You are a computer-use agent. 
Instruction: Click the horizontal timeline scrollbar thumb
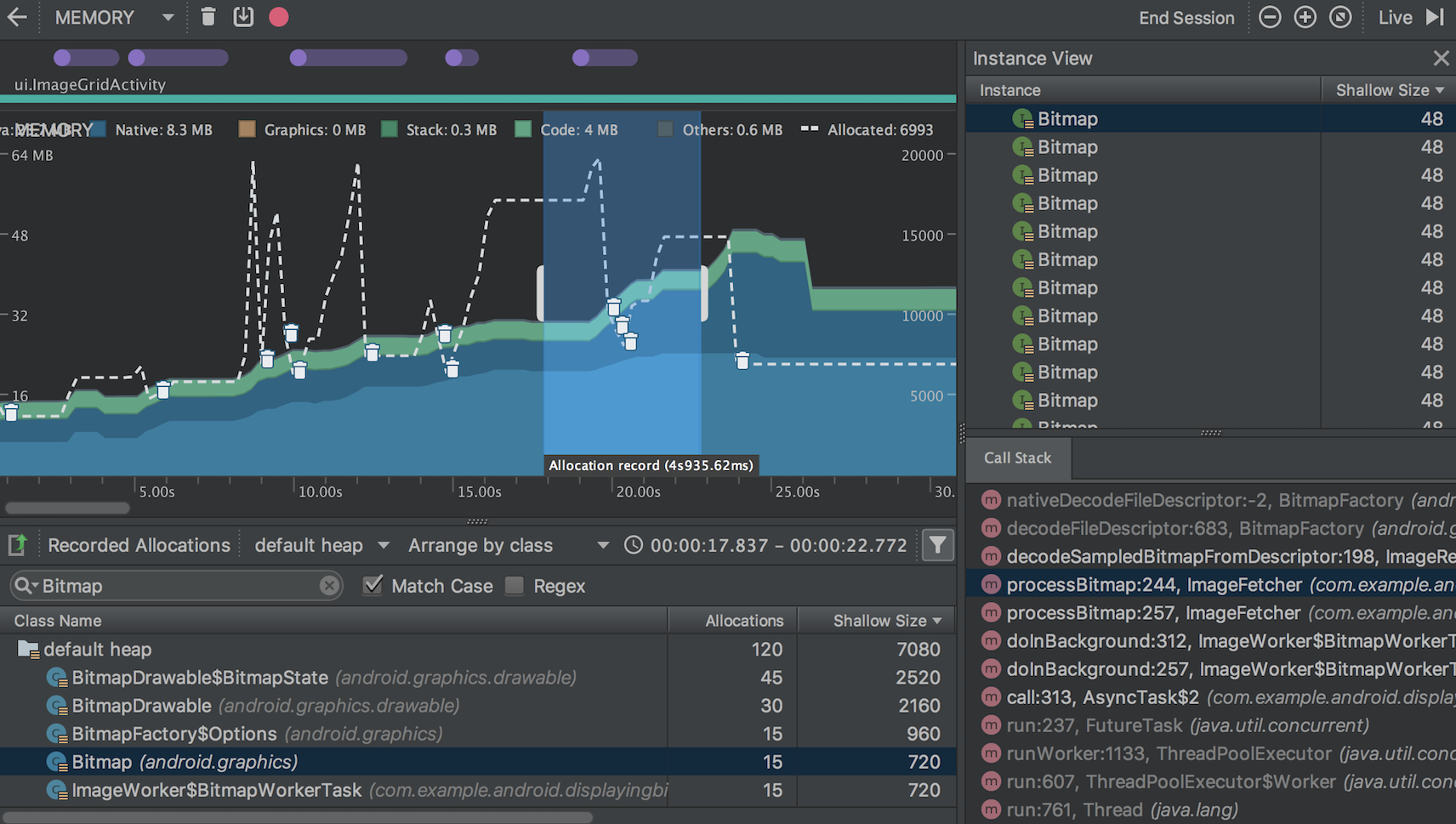67,509
